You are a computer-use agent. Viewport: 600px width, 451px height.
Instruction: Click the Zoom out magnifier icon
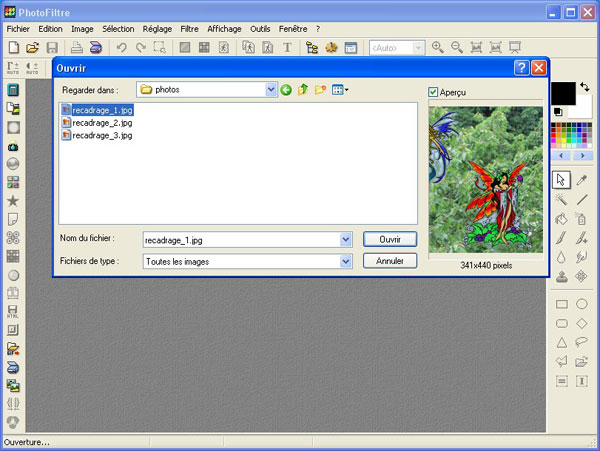(x=457, y=47)
